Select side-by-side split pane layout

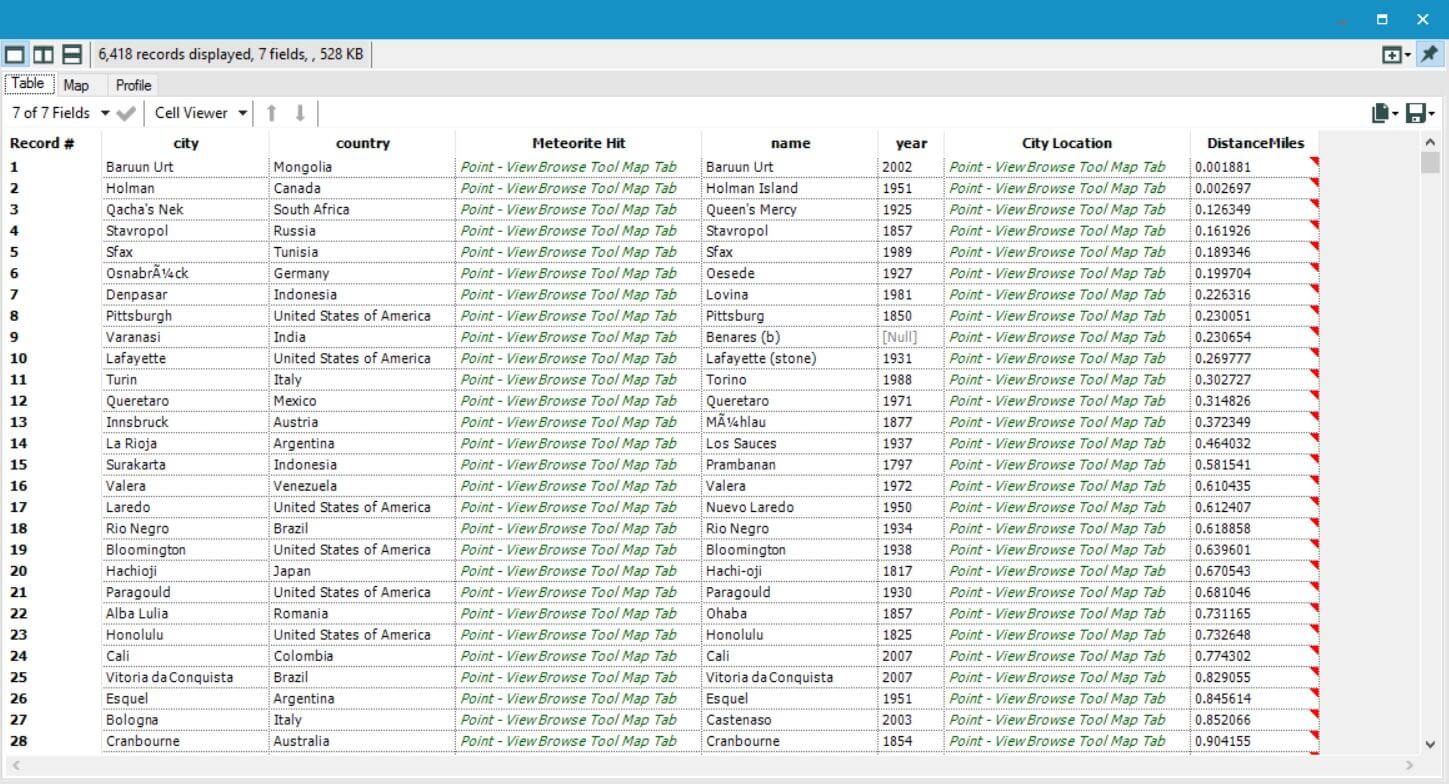pyautogui.click(x=43, y=54)
